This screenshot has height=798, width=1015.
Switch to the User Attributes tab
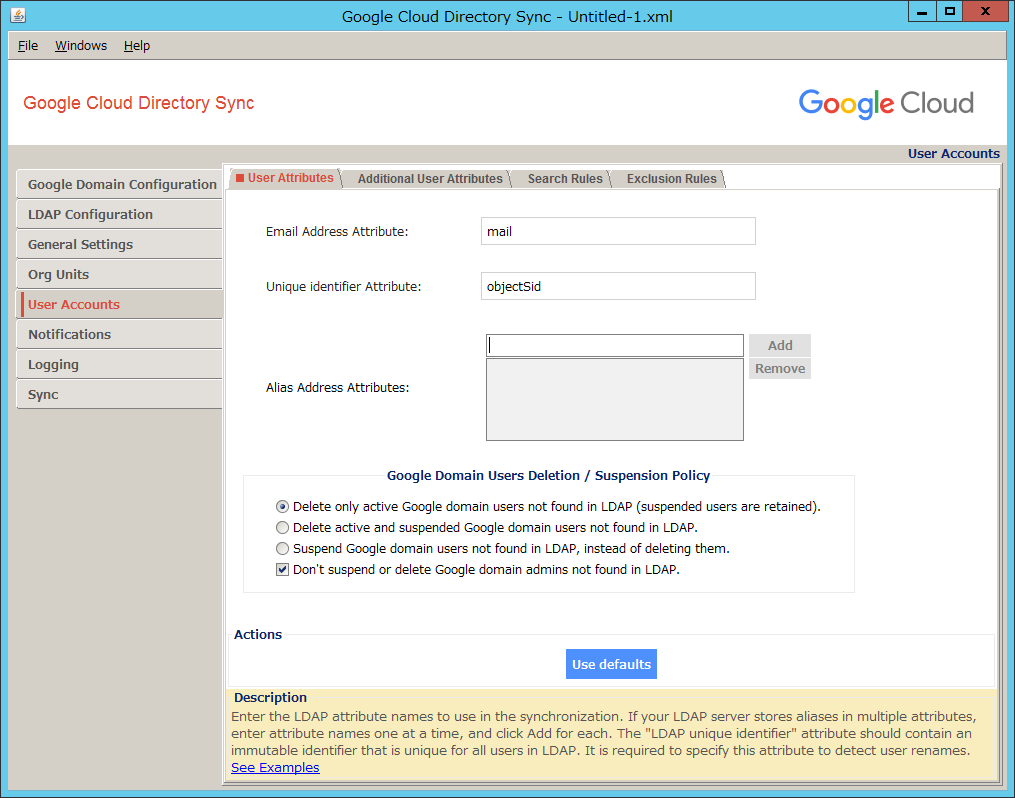click(x=285, y=178)
